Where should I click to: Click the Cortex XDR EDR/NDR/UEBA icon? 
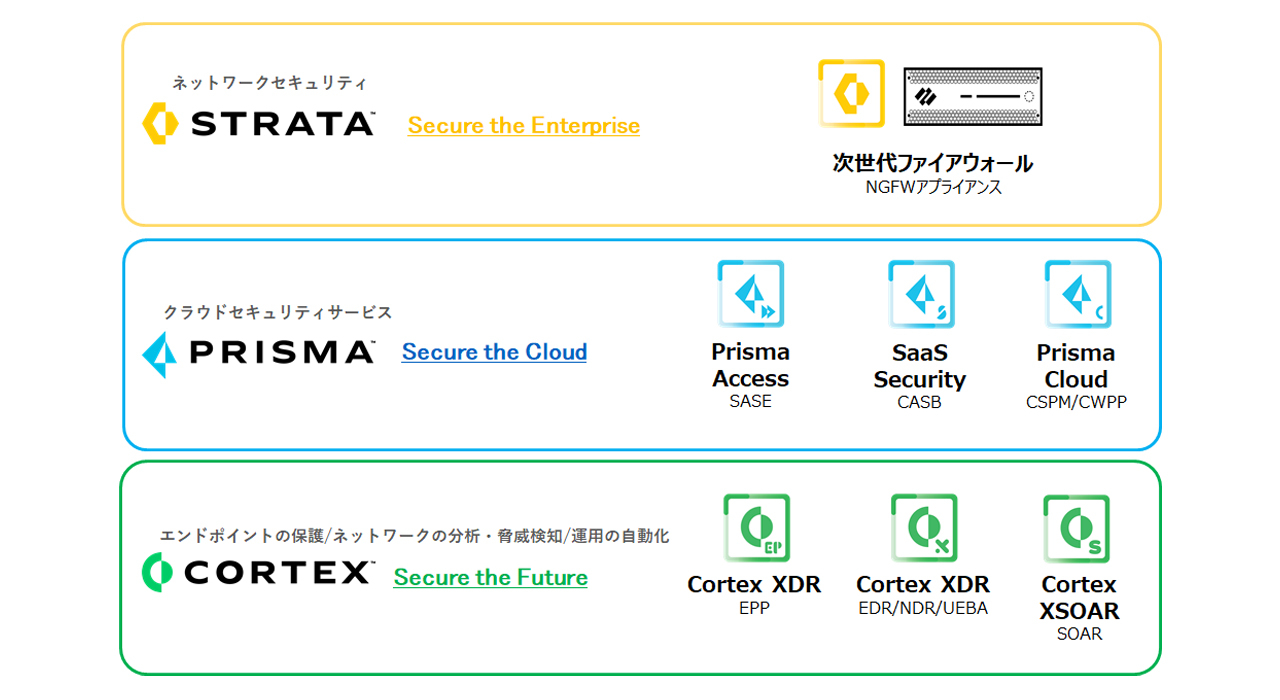(x=924, y=527)
